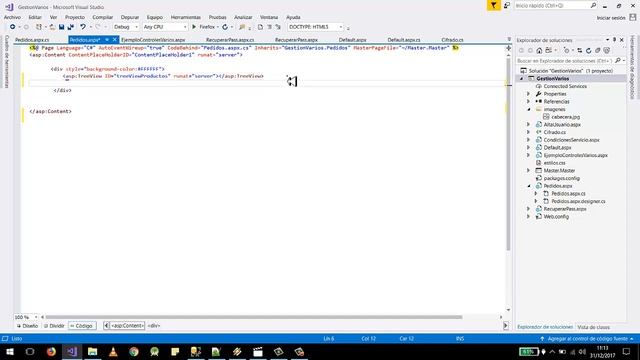Click the Solution Explorer search magnifier icon
The height and width of the screenshot is (360, 640).
click(618, 60)
